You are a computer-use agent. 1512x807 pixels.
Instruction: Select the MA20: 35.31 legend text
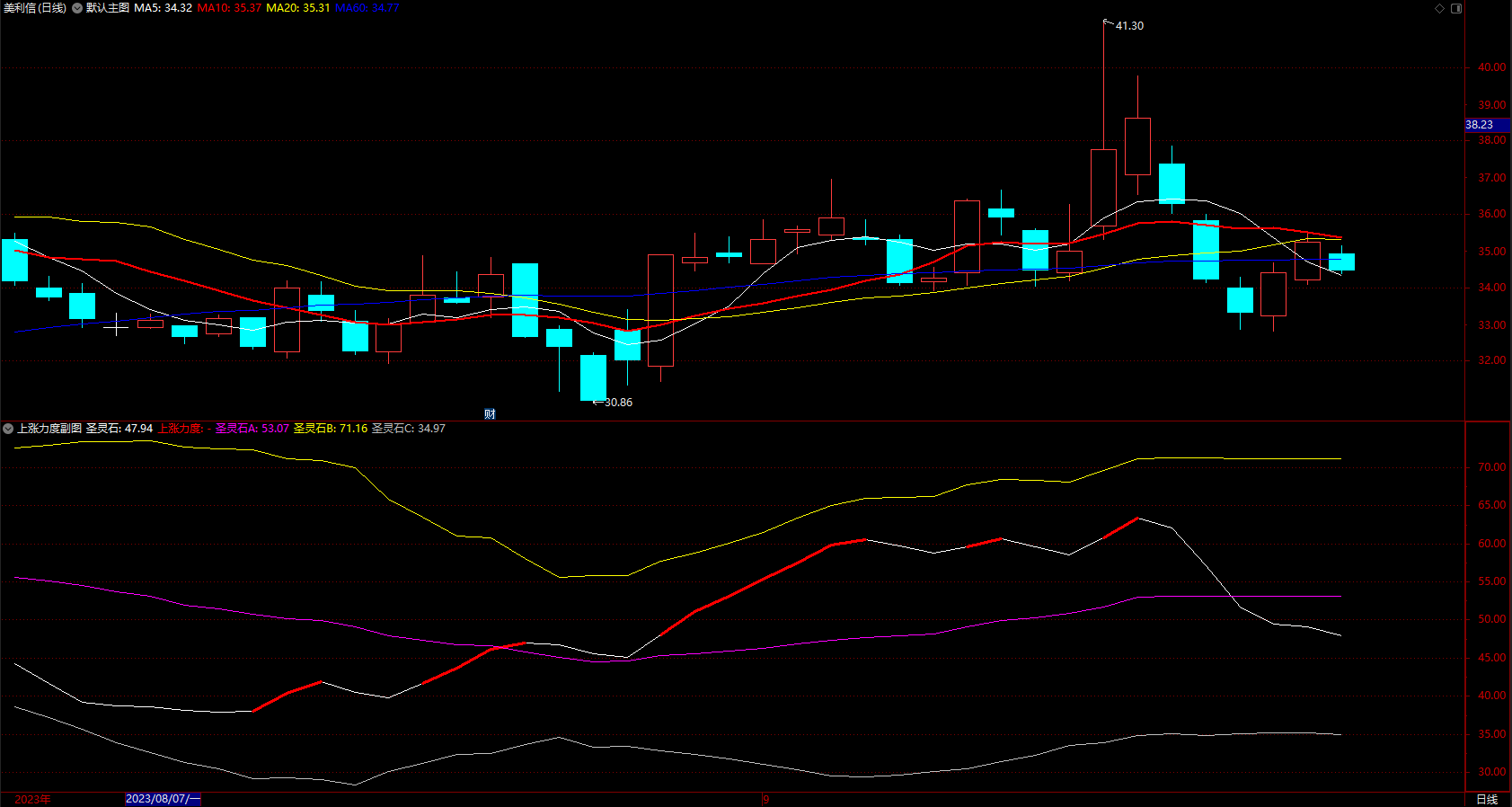click(x=298, y=8)
